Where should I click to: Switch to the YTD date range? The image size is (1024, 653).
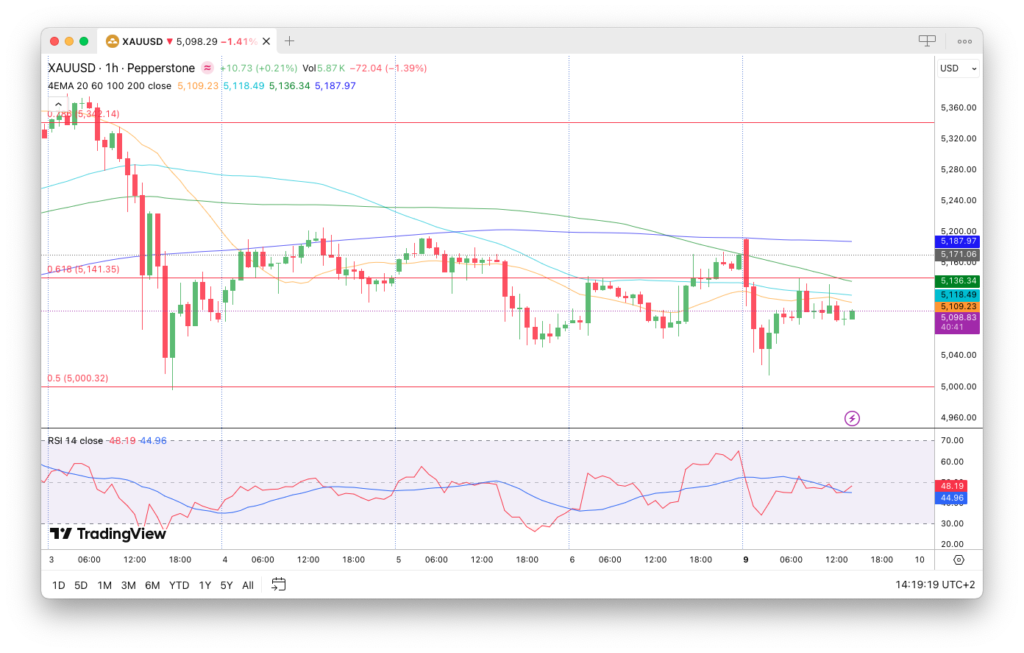180,584
